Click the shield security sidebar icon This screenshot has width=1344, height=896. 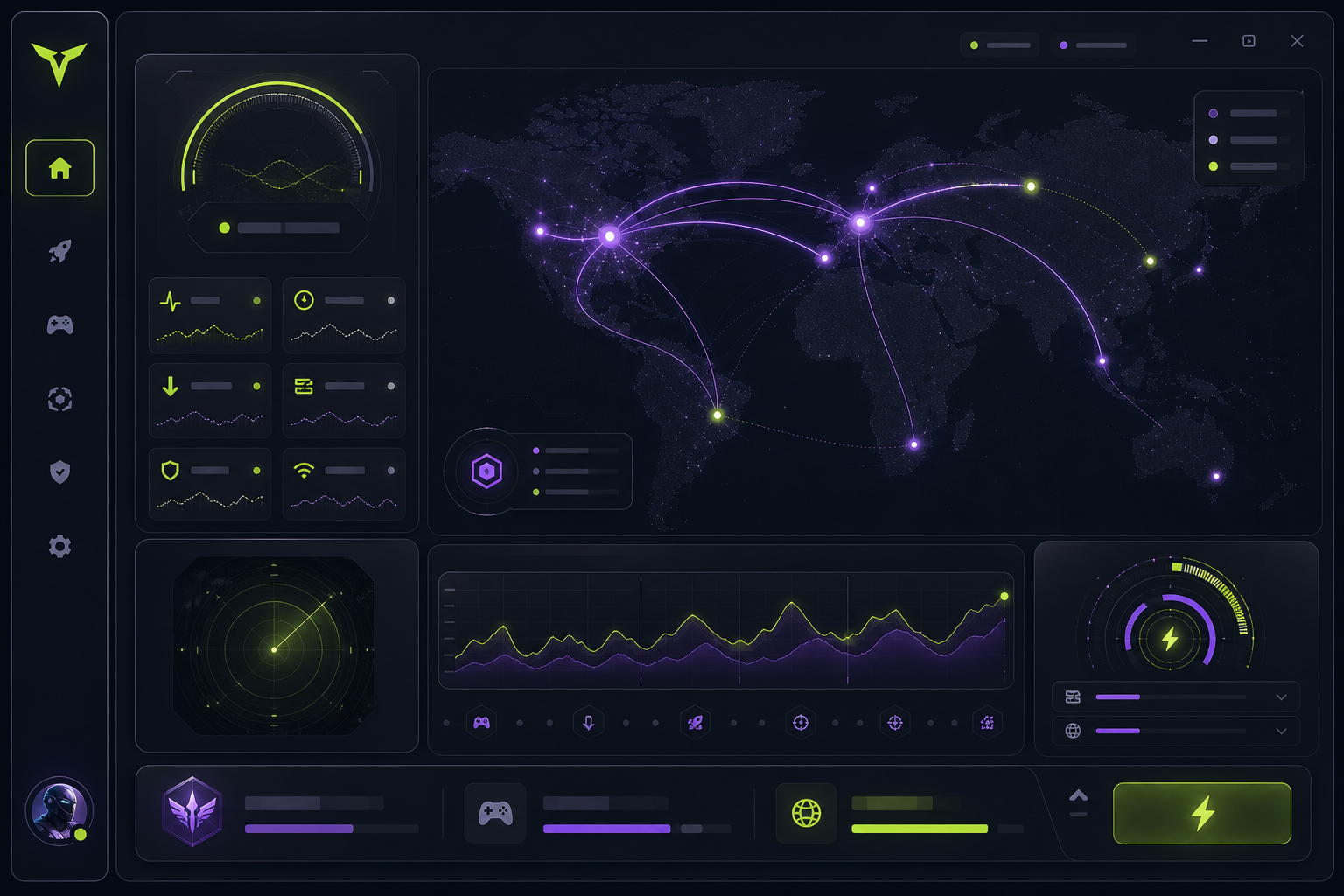point(59,472)
